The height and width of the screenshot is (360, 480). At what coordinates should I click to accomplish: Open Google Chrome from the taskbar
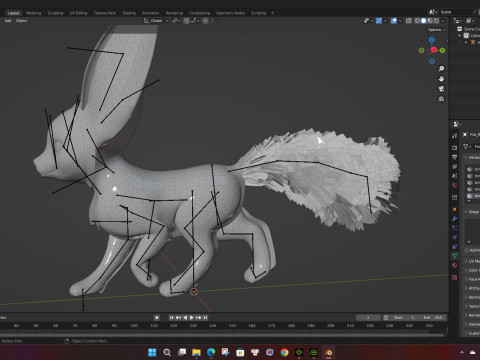click(284, 352)
